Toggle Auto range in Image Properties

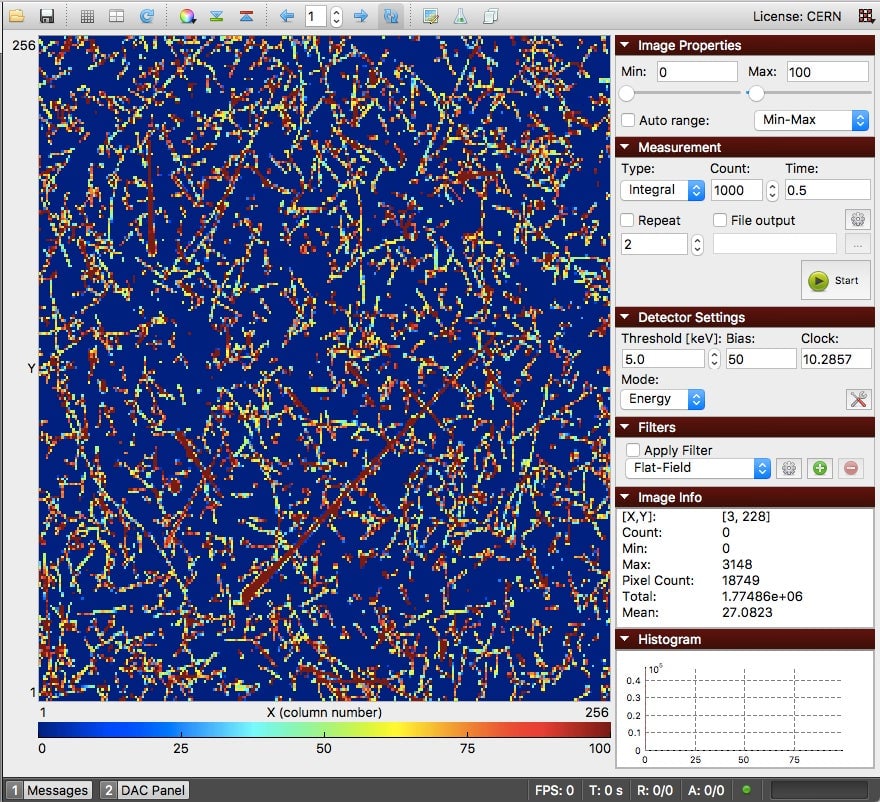point(629,118)
